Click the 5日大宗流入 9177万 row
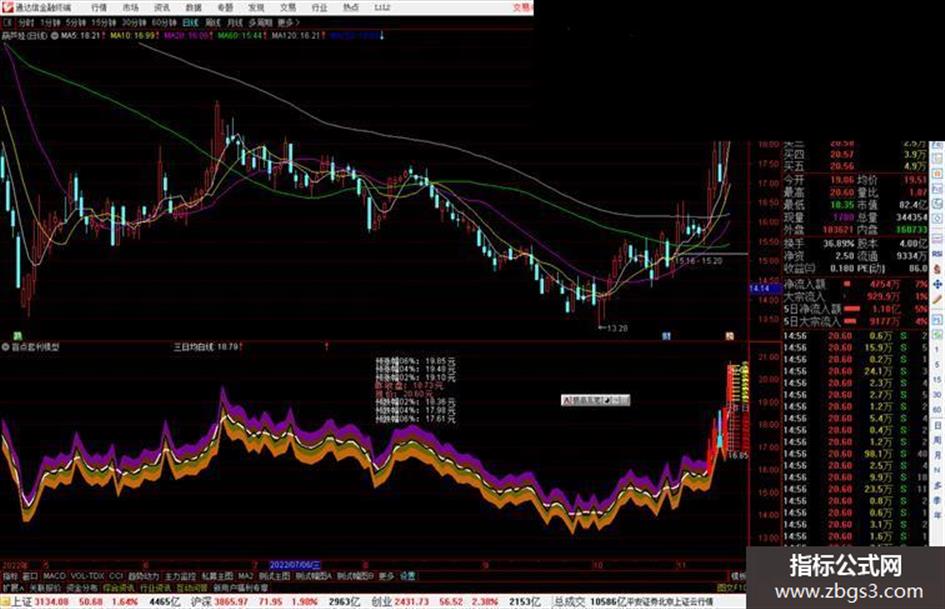The width and height of the screenshot is (945, 609). [856, 322]
